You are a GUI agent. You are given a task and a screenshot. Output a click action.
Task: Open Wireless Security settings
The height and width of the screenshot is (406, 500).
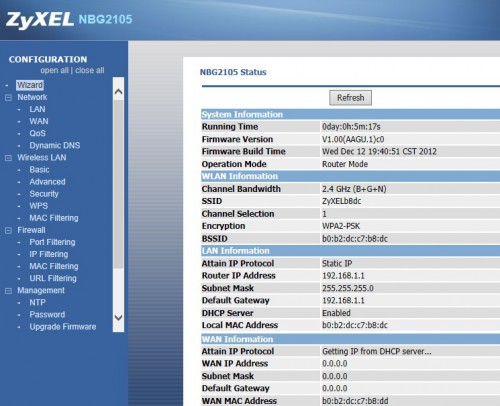(x=44, y=194)
